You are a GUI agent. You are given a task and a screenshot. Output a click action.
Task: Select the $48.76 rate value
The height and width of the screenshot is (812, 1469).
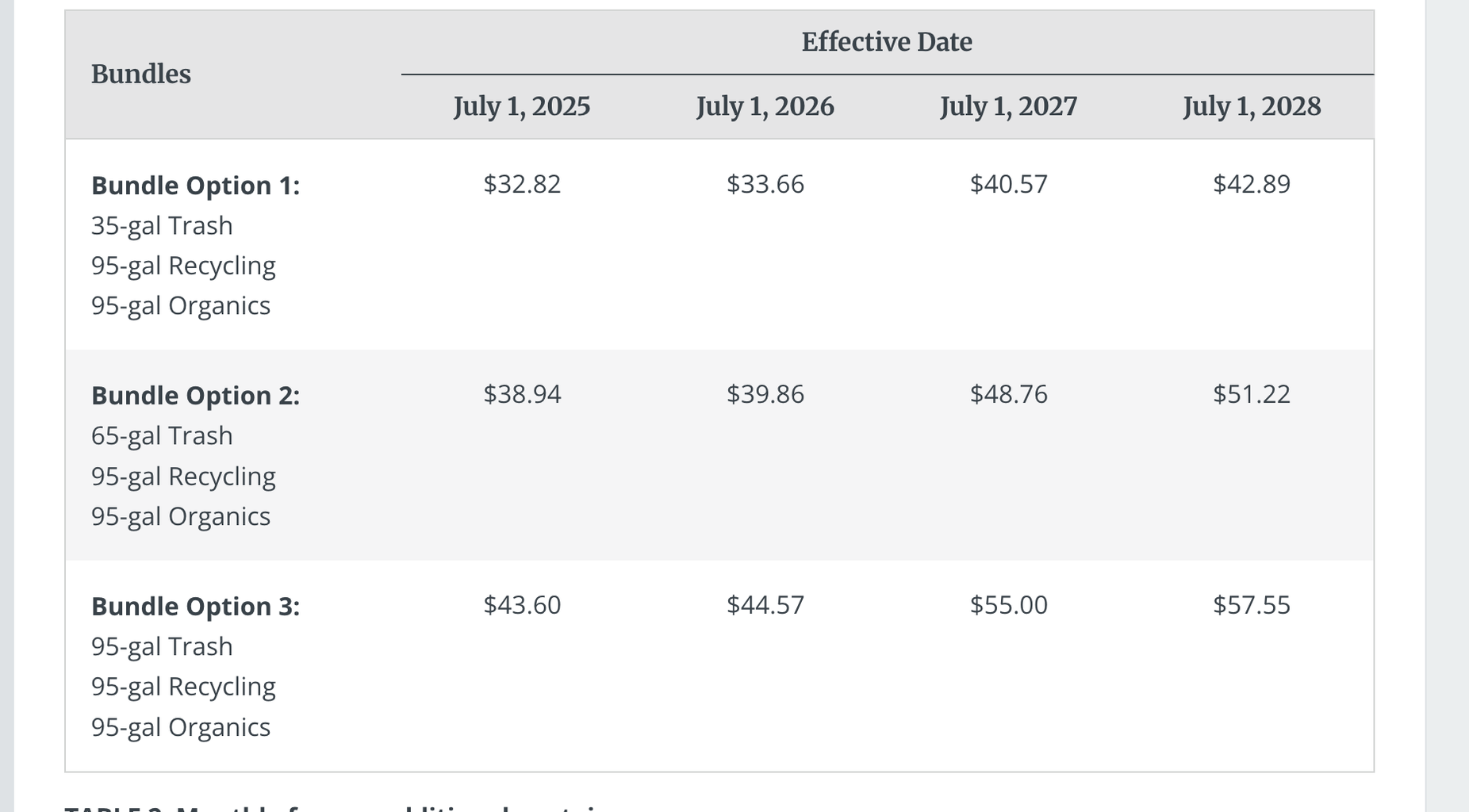click(1008, 394)
